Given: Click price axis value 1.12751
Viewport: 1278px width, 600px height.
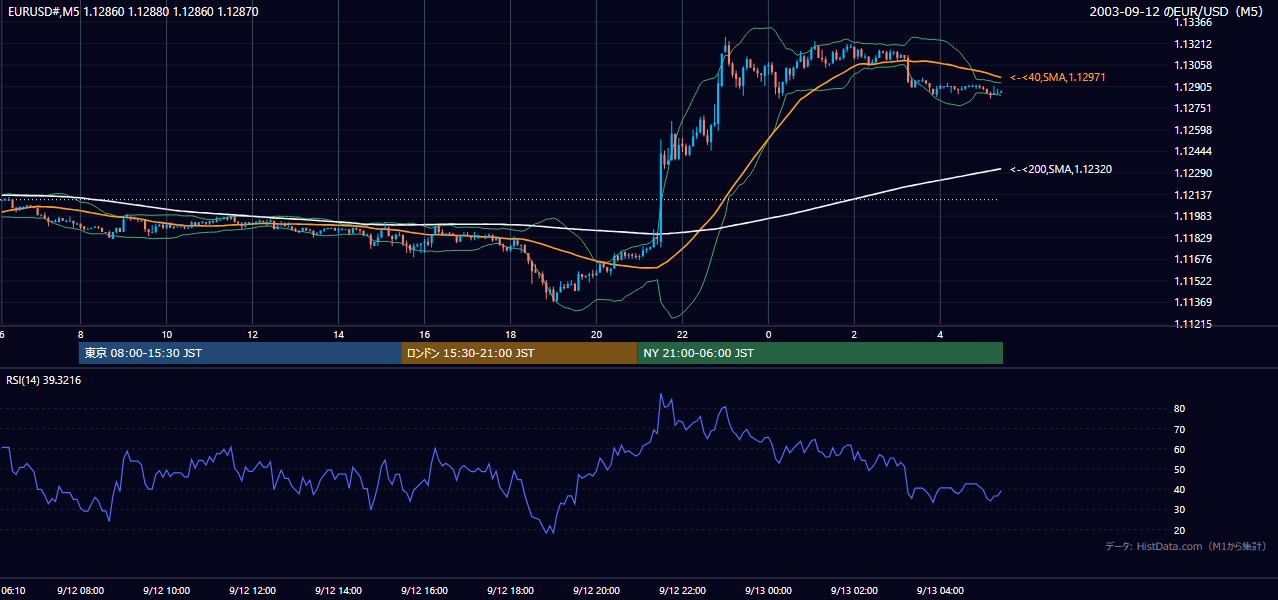Looking at the screenshot, I should (x=1194, y=108).
